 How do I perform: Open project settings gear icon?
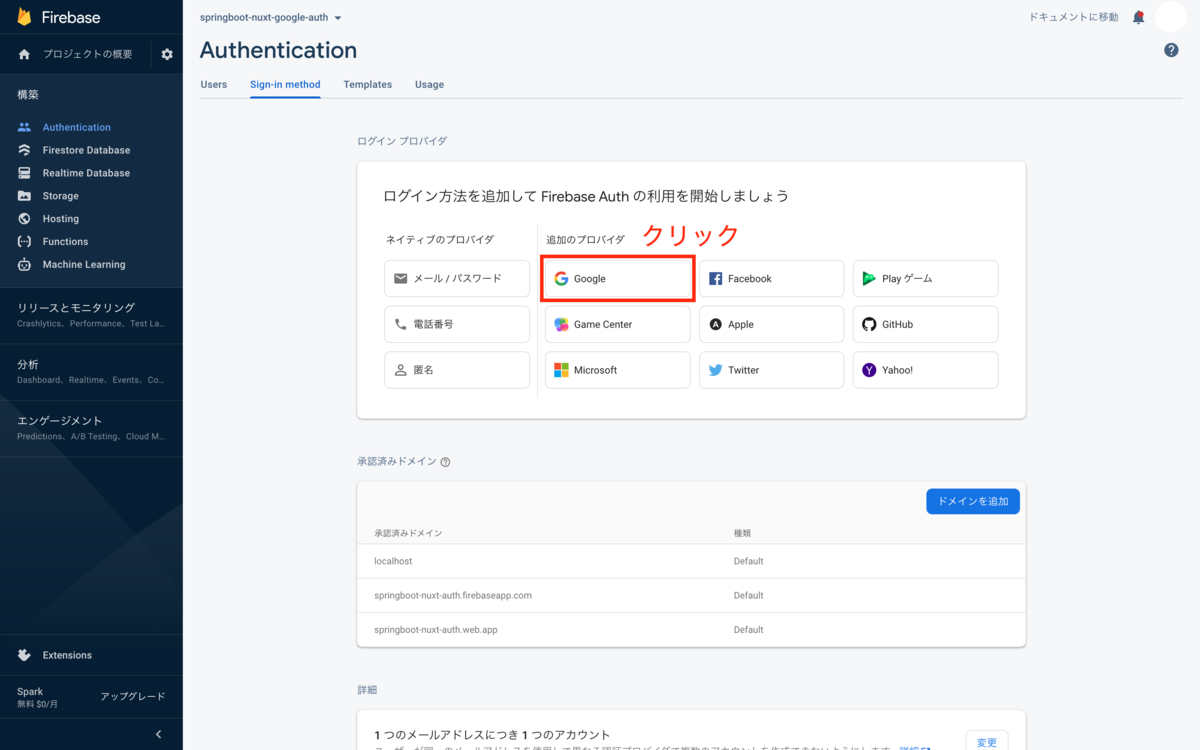pyautogui.click(x=167, y=54)
